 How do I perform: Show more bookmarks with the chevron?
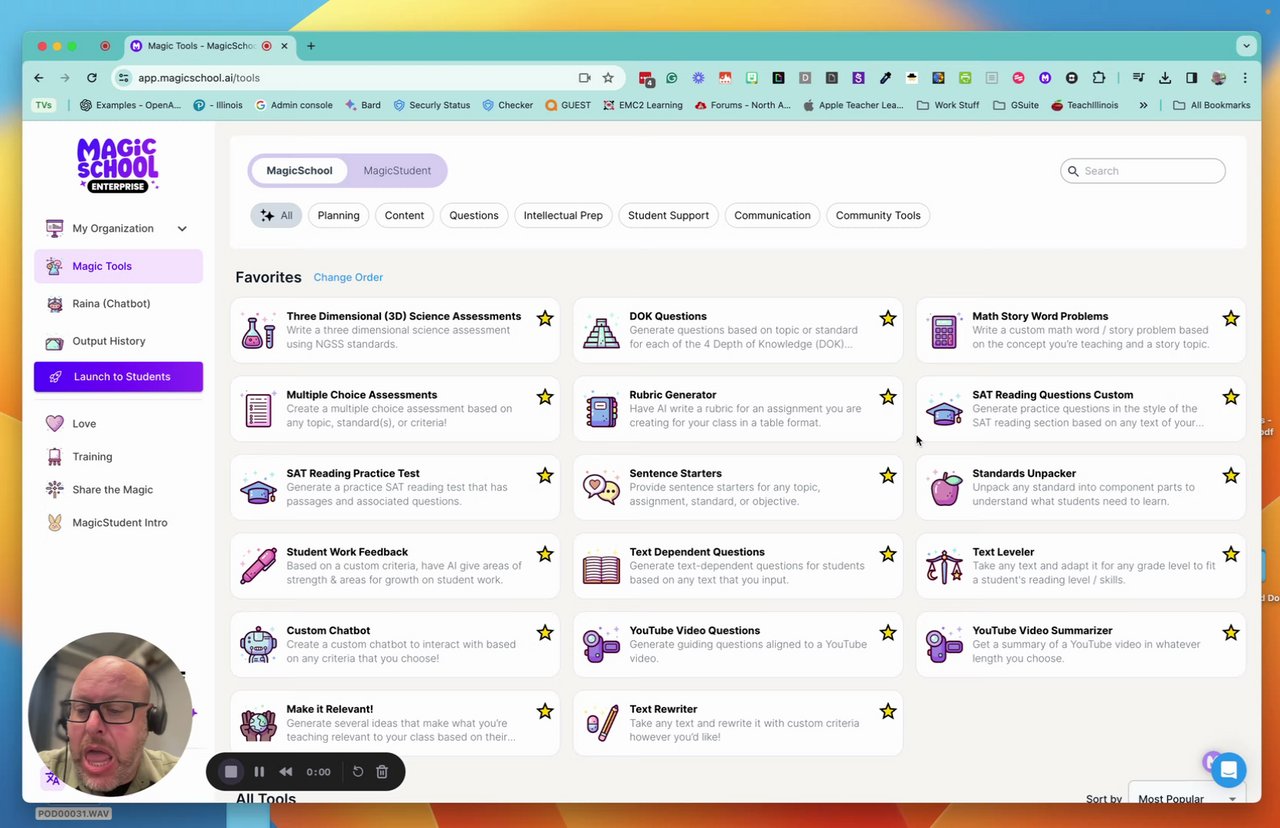tap(1143, 105)
